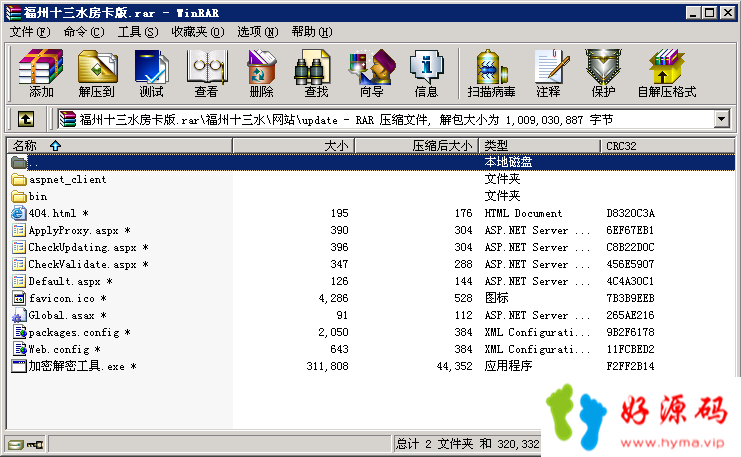This screenshot has height=457, width=741.
Task: Click size value 2,050 for packages.config
Action: coord(333,333)
